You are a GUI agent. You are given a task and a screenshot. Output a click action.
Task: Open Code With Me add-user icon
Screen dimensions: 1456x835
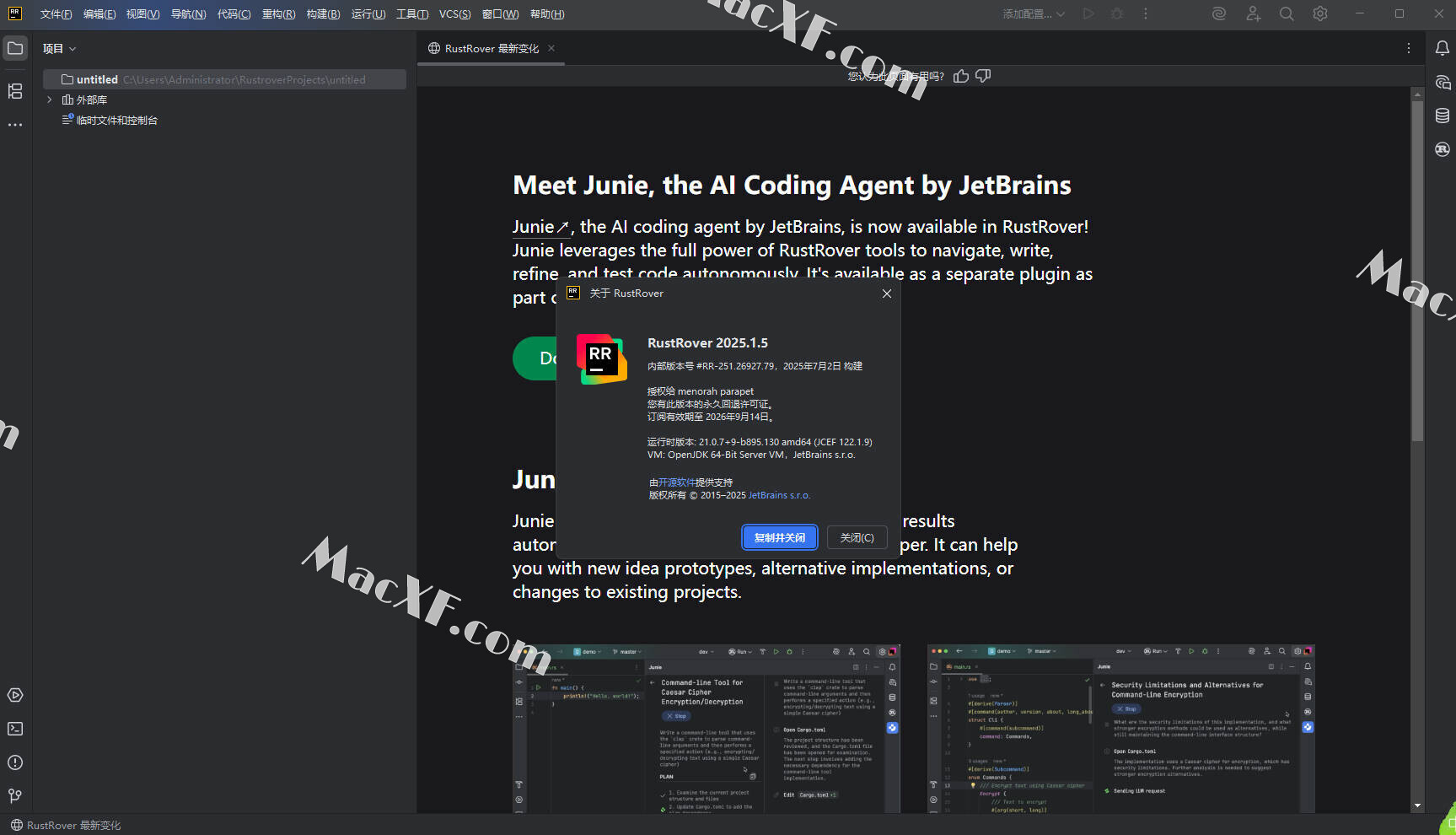pyautogui.click(x=1253, y=13)
